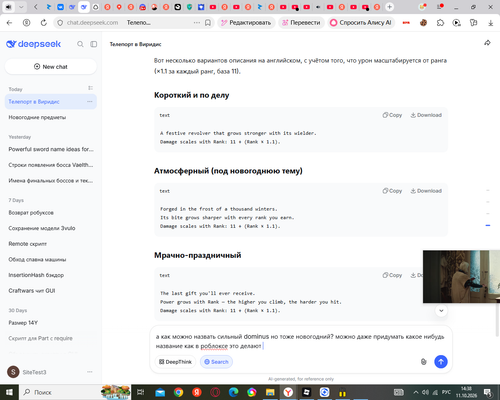Reload the page
This screenshot has height=400, width=500.
point(44,23)
